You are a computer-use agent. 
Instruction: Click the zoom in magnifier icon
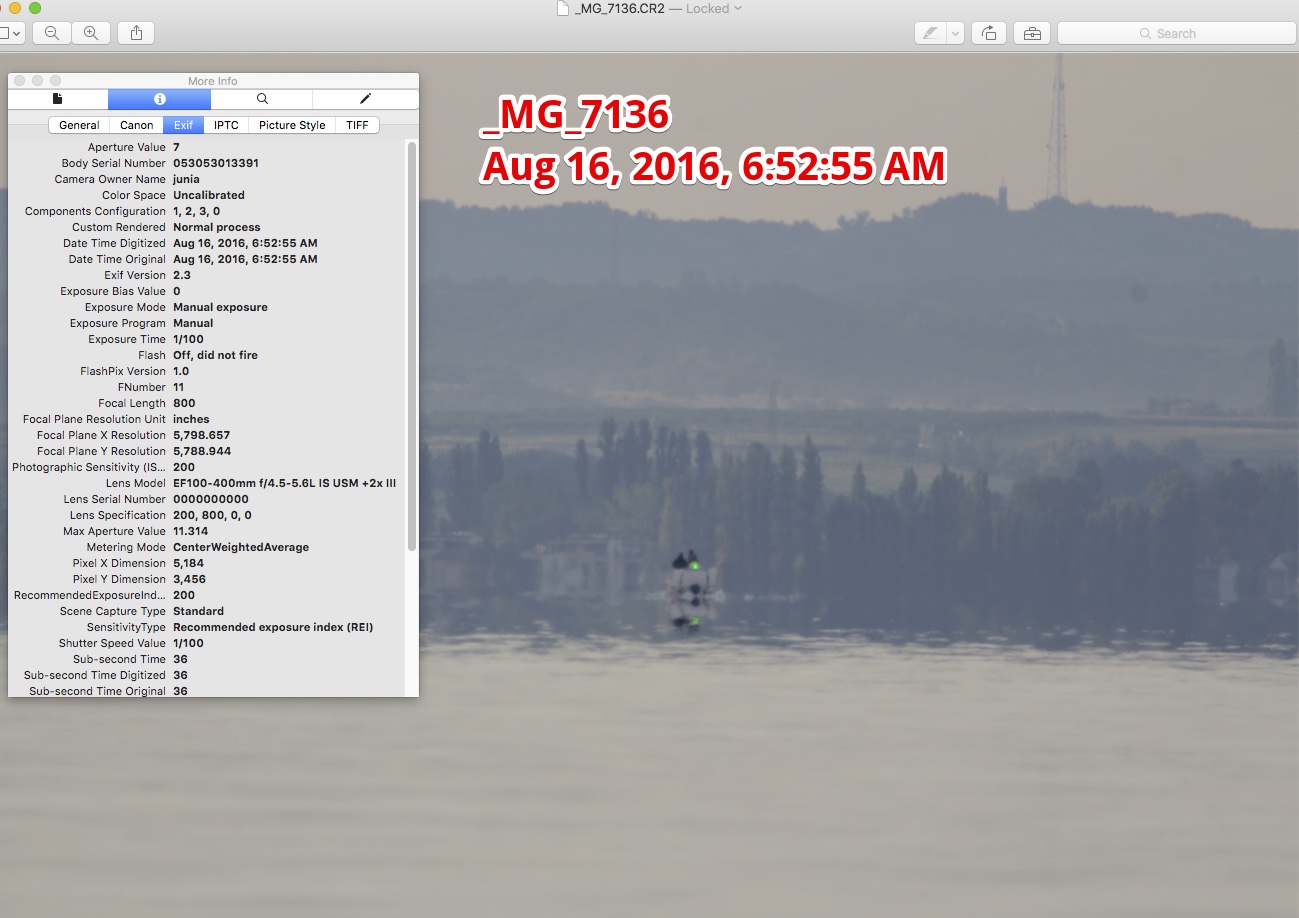point(91,33)
